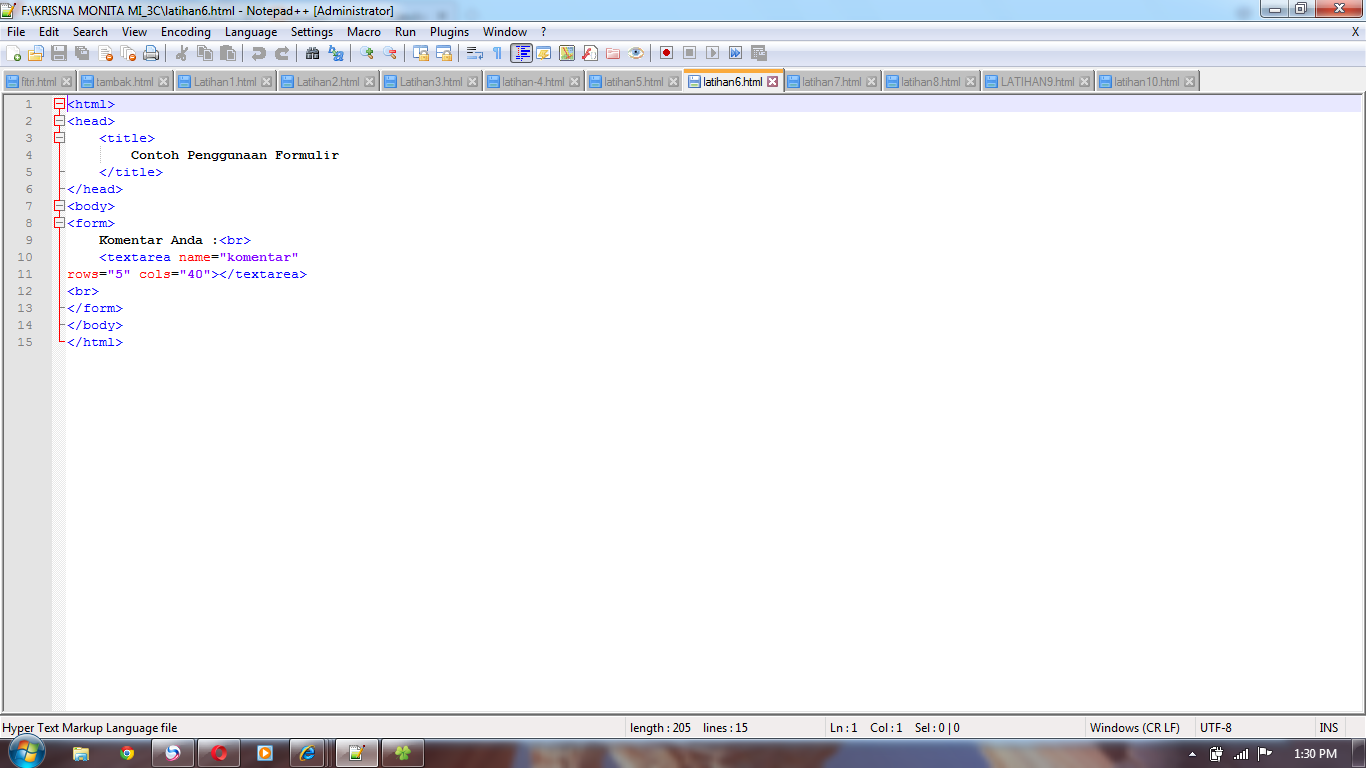The height and width of the screenshot is (768, 1366).
Task: Save all open files from toolbar
Action: click(82, 53)
